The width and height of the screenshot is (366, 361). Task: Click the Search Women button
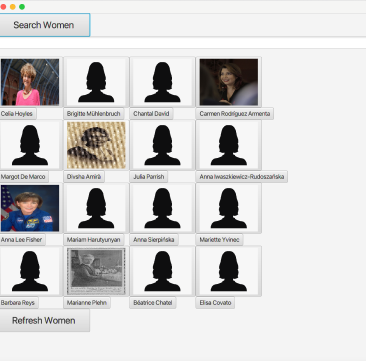pos(45,25)
